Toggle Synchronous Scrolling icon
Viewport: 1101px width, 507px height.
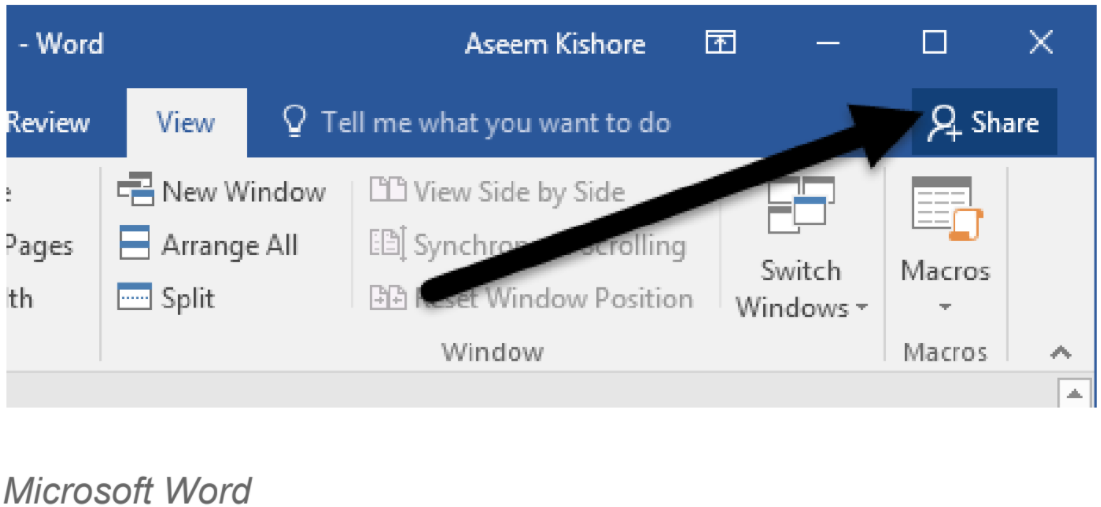point(388,245)
